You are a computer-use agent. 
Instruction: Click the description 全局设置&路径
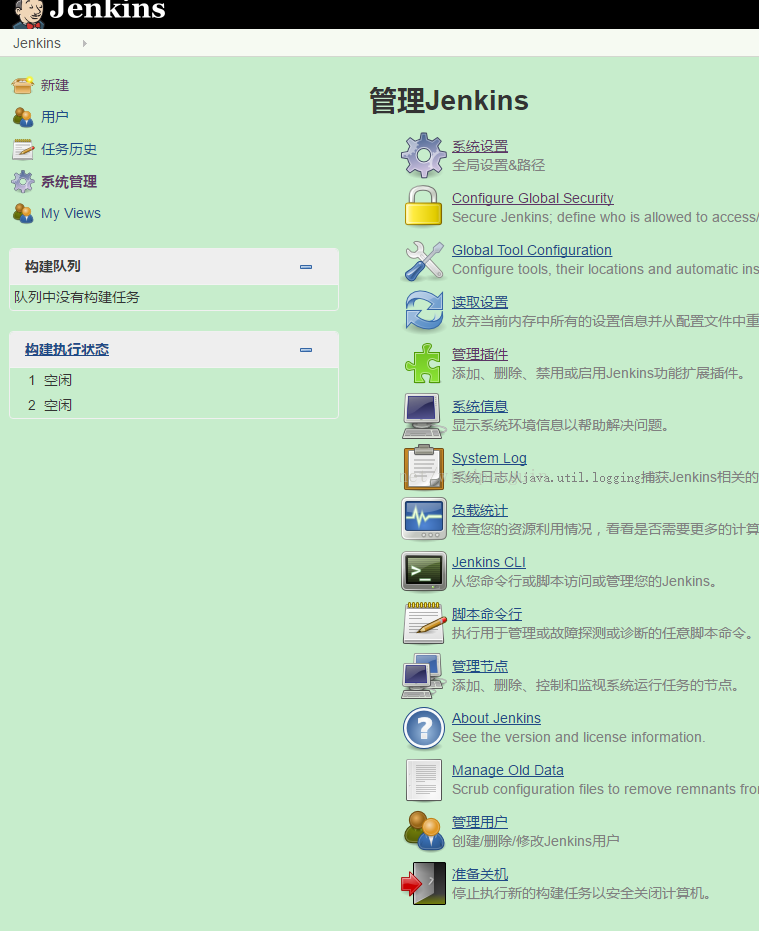(498, 165)
